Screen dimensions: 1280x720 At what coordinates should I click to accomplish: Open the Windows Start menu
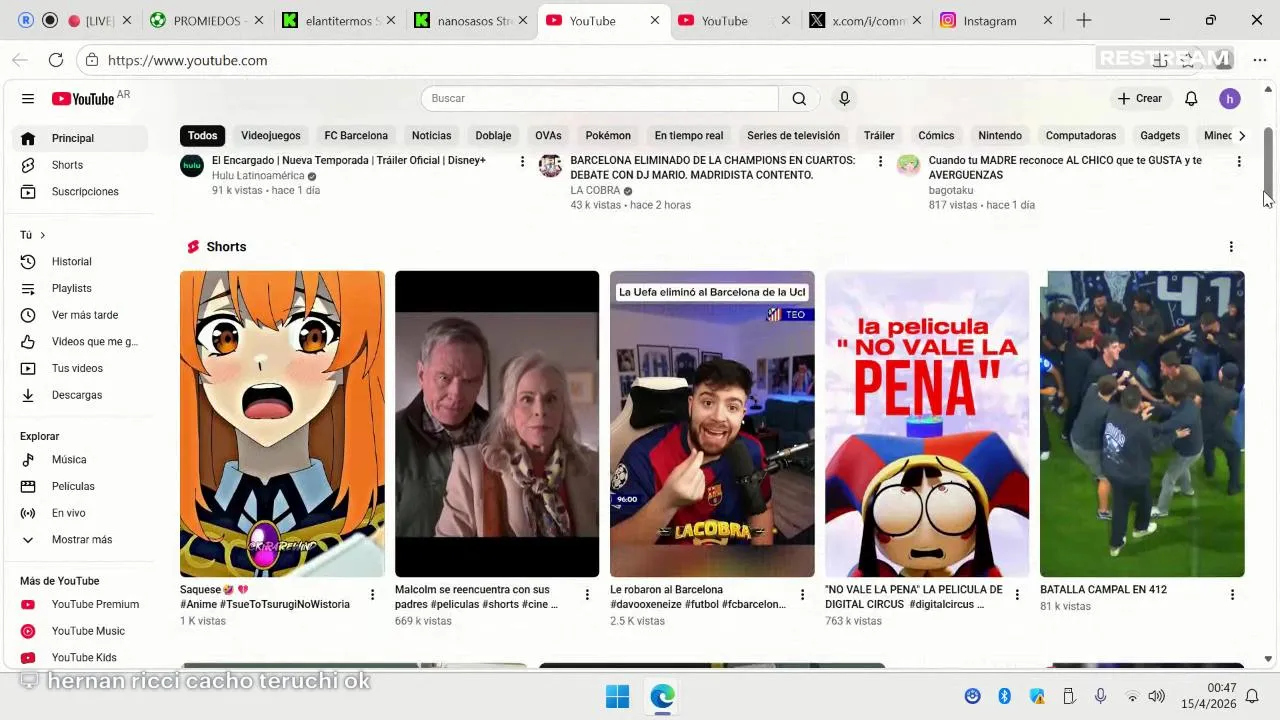[617, 697]
